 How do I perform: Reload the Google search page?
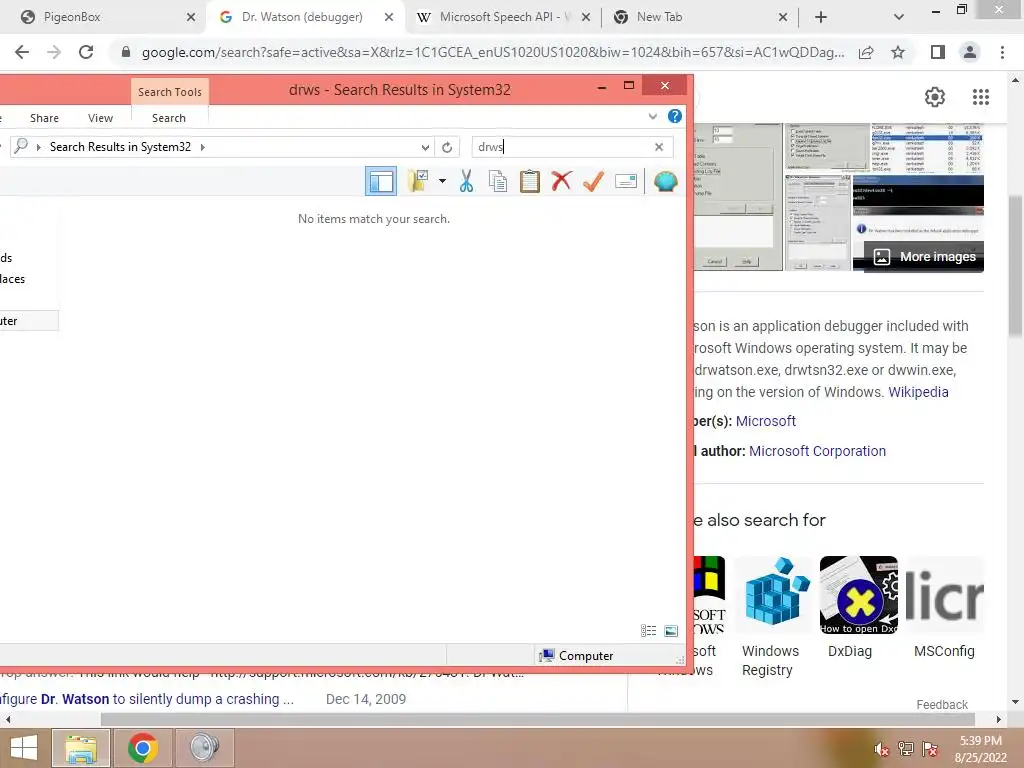[x=86, y=52]
